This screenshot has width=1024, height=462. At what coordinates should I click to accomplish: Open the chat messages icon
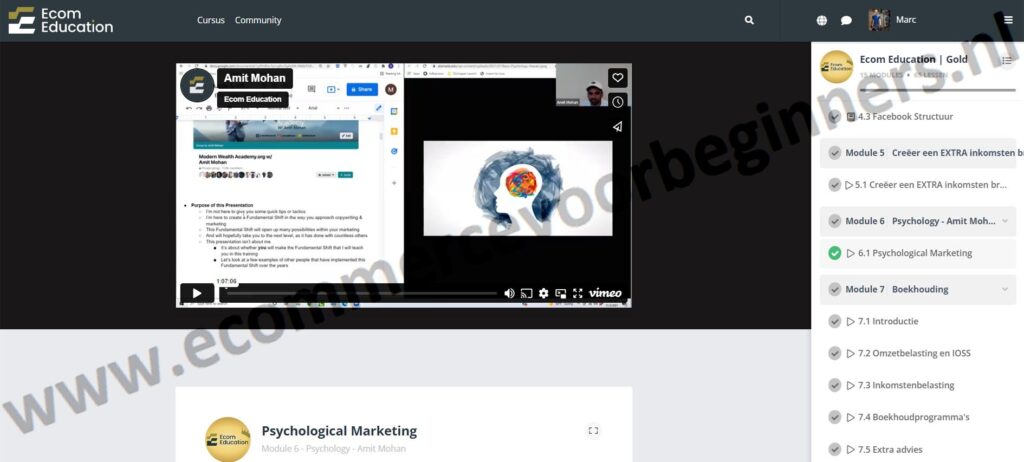pos(846,20)
